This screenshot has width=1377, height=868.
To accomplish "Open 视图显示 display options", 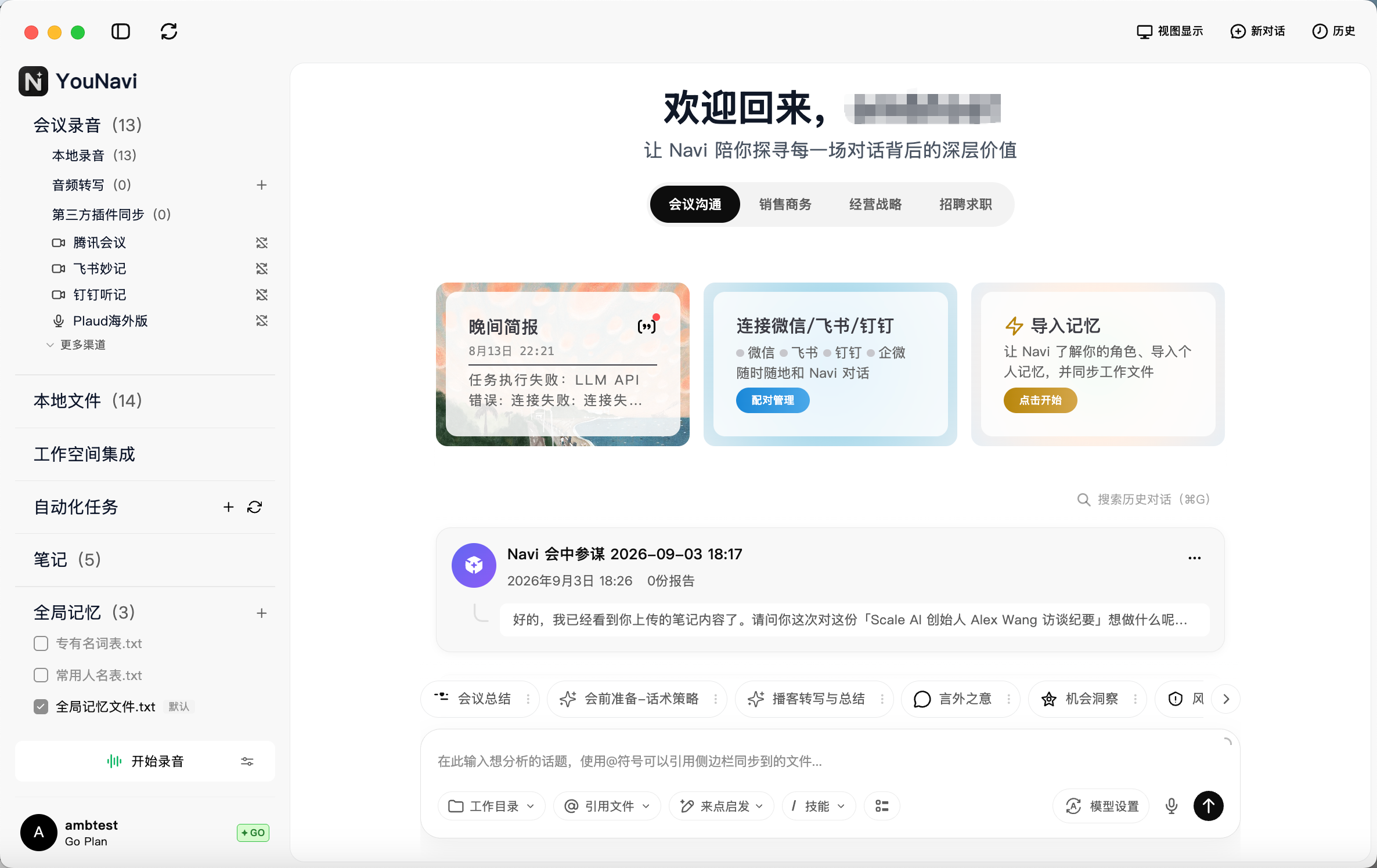I will 1170,31.
